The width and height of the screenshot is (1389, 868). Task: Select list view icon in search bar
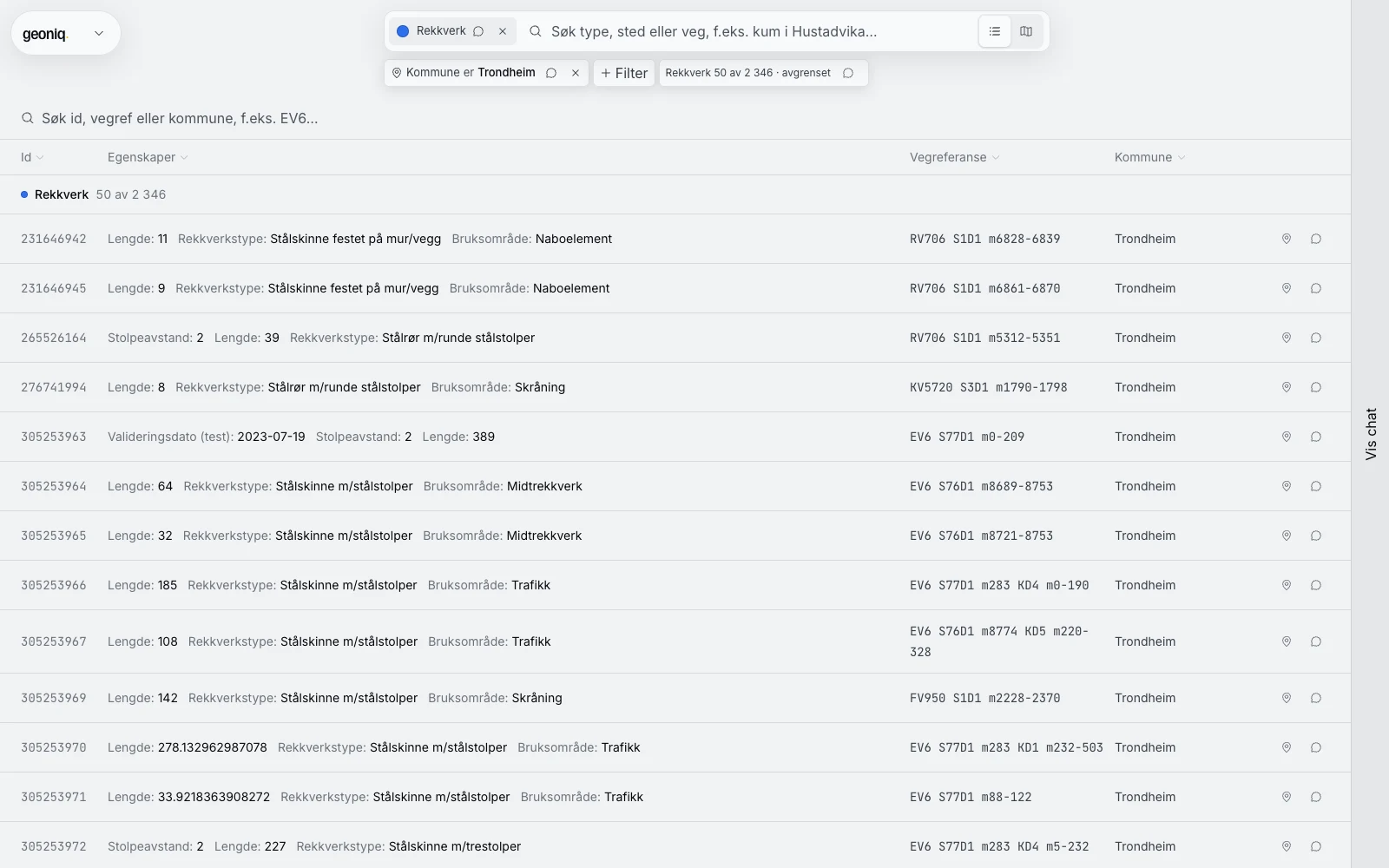click(x=995, y=31)
